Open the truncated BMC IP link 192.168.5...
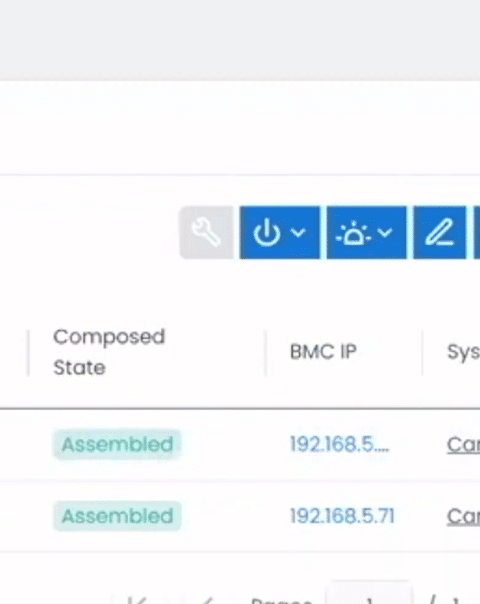The width and height of the screenshot is (480, 604). [339, 444]
